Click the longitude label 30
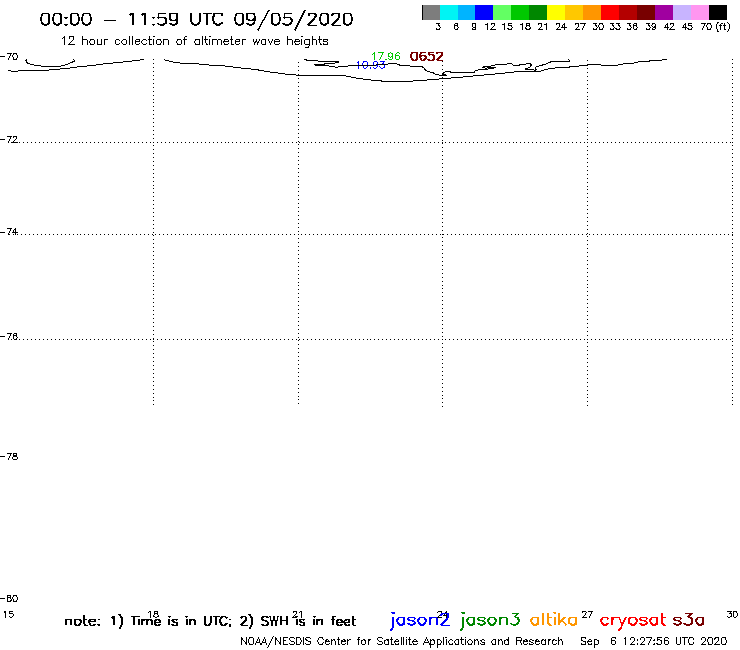 [732, 614]
